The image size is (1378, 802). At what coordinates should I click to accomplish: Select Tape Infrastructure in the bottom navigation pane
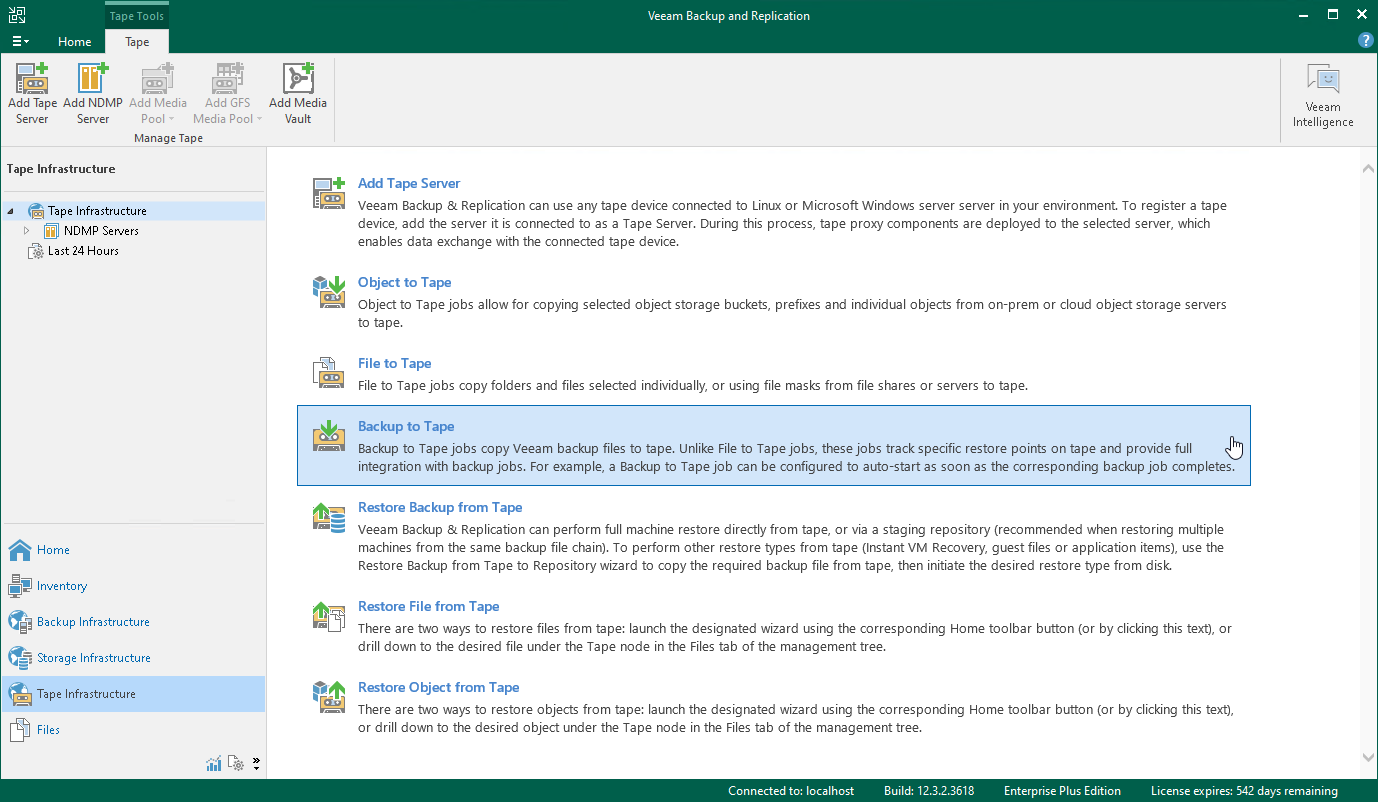coord(133,694)
